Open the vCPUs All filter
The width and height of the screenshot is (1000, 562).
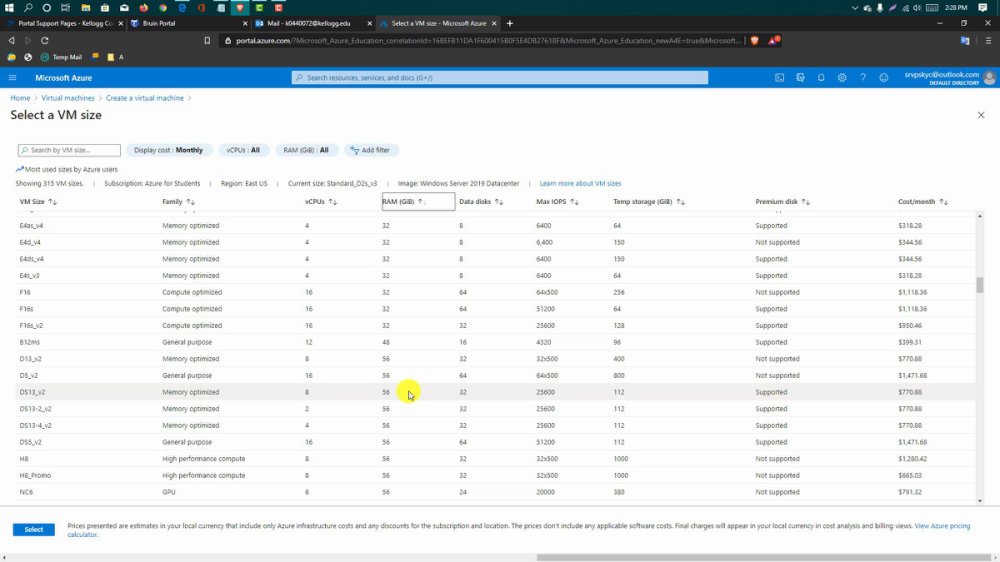click(243, 150)
